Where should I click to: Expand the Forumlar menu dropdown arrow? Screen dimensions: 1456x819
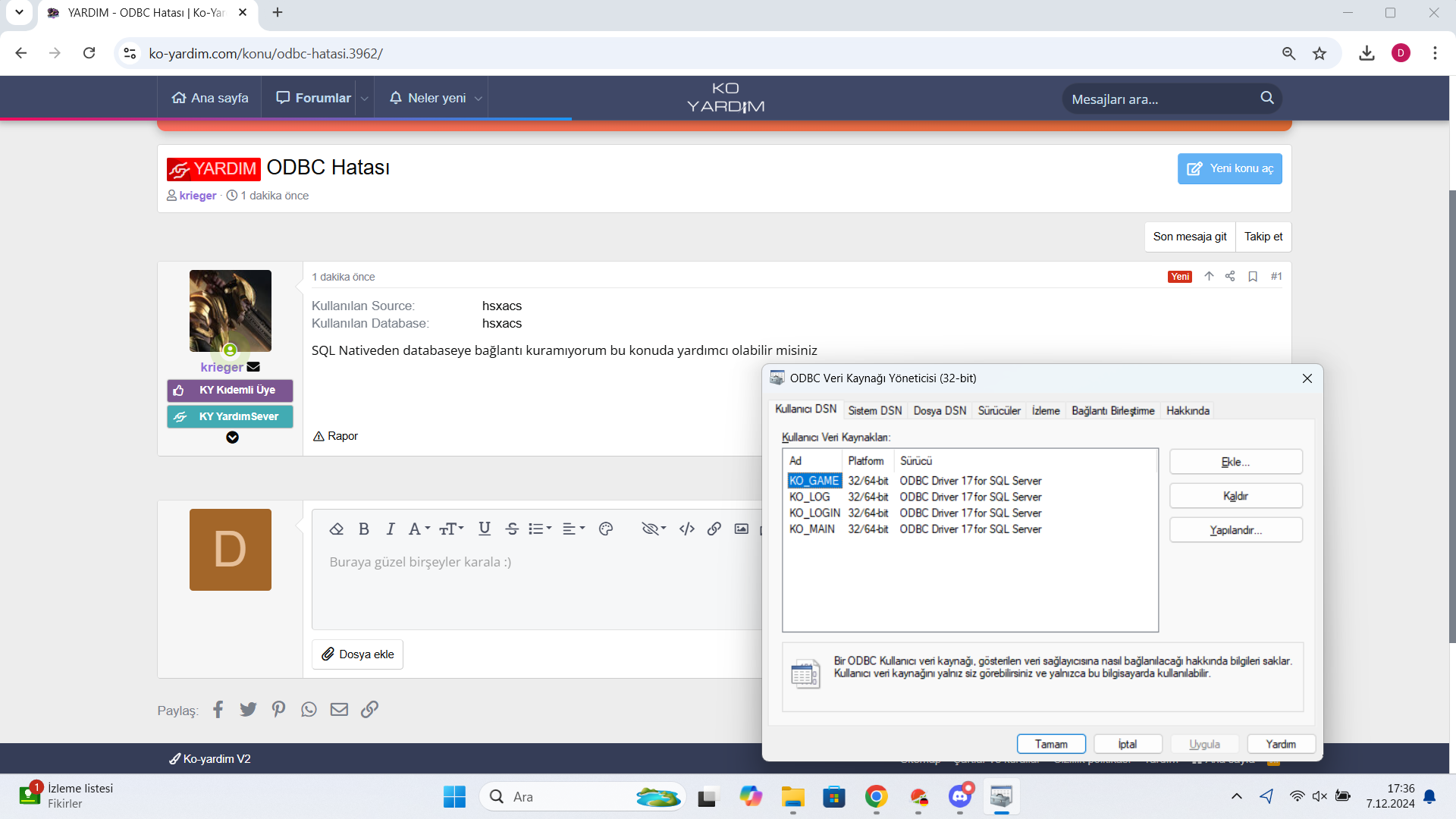(x=365, y=99)
